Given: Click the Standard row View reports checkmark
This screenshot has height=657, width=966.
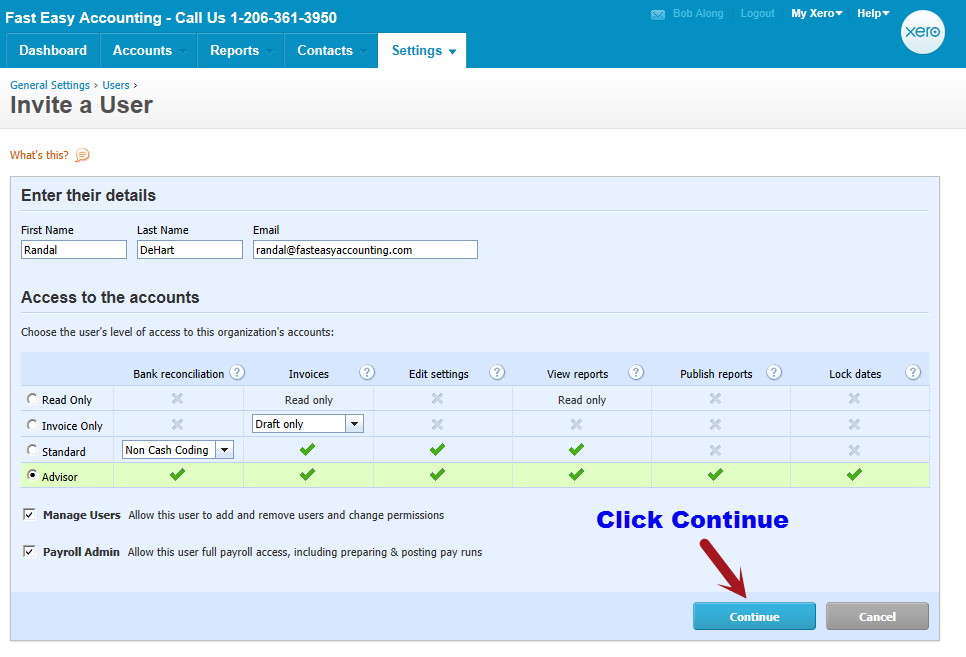Looking at the screenshot, I should click(576, 449).
